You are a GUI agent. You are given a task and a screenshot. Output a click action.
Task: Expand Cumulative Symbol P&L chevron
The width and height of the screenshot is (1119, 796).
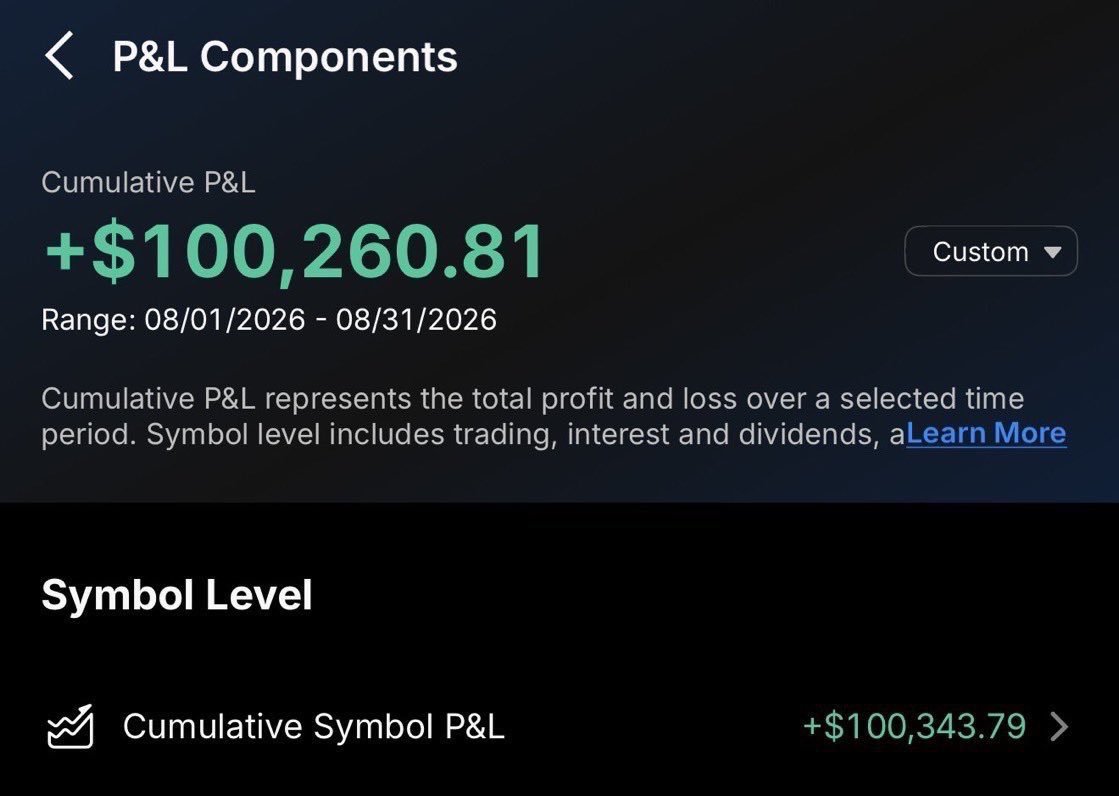(1060, 727)
